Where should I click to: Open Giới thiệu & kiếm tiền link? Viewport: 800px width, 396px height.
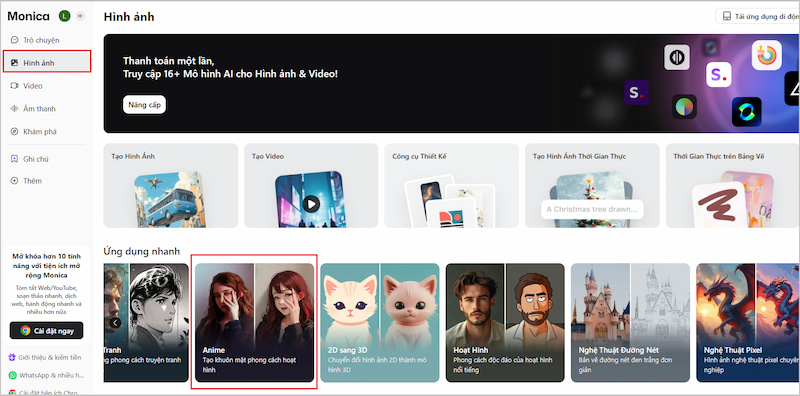pyautogui.click(x=45, y=357)
